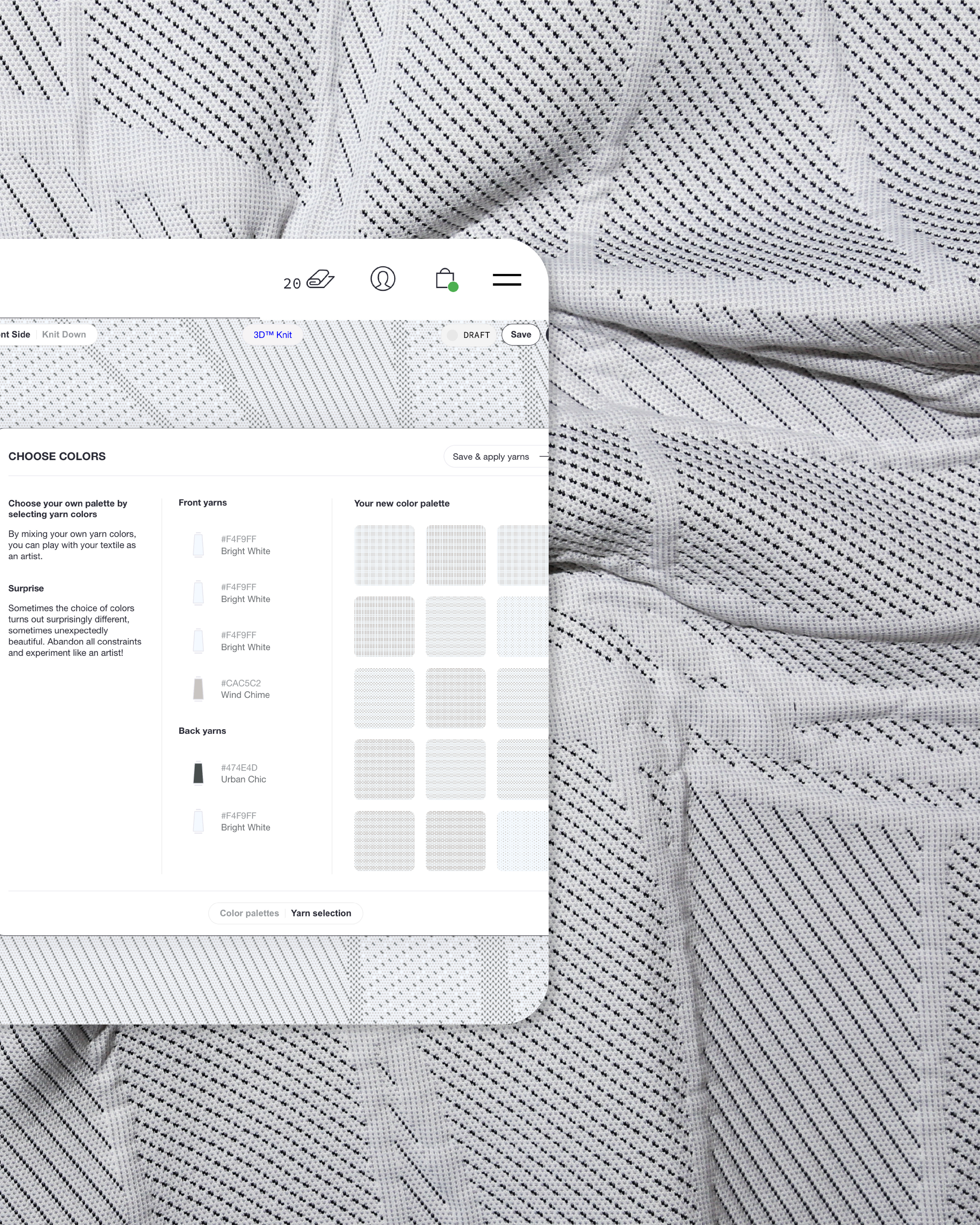Click the Back yarns heading
The image size is (980, 1225).
click(202, 731)
